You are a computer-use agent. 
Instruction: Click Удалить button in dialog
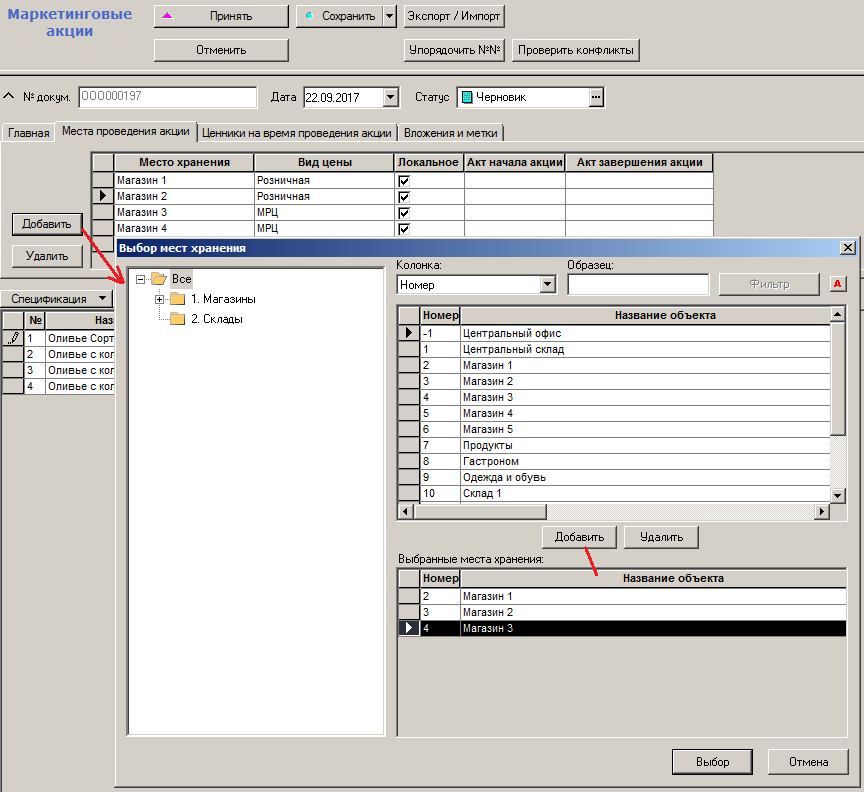[661, 537]
